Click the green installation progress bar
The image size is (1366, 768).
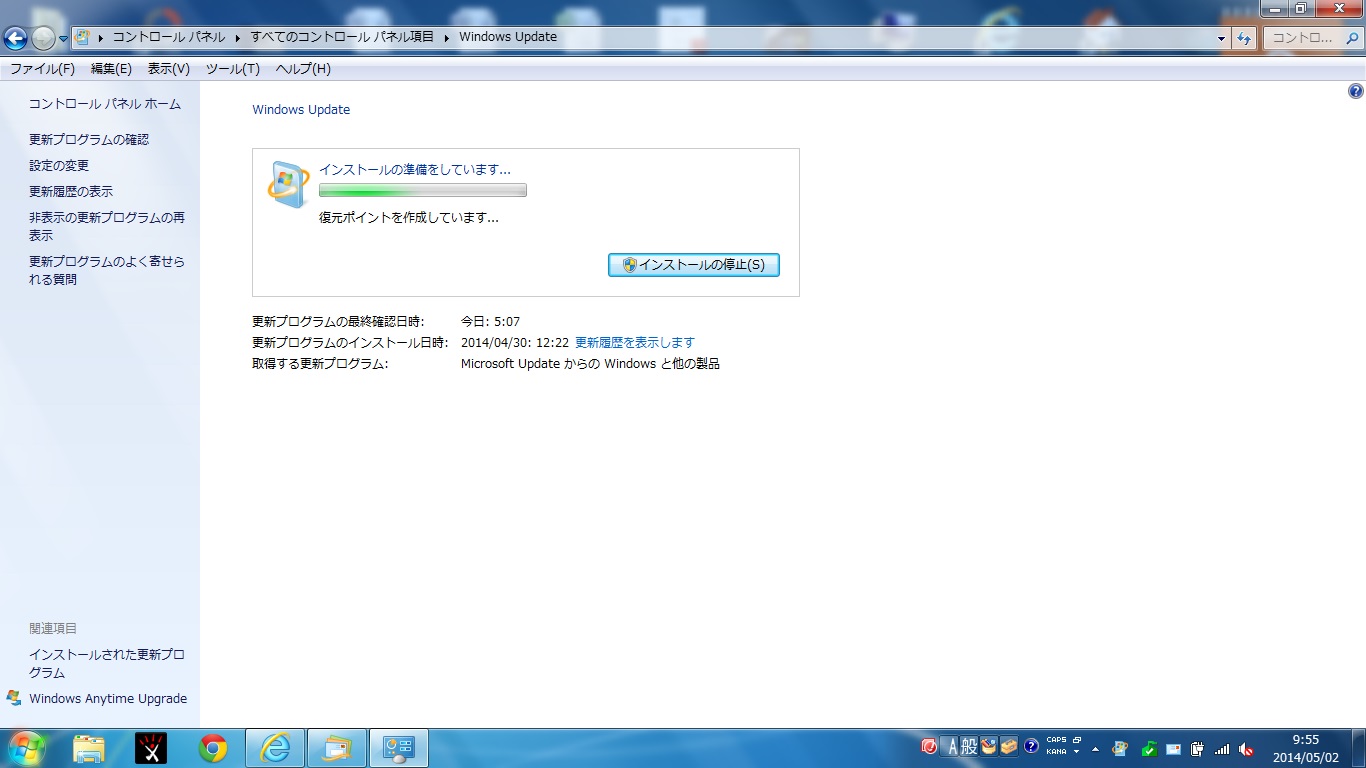point(423,190)
